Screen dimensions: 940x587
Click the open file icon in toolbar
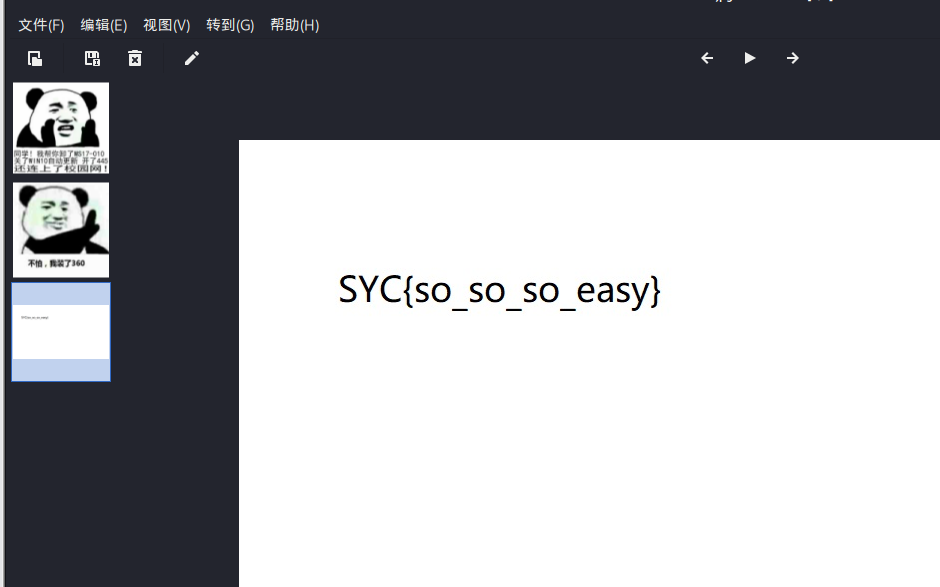[x=35, y=58]
